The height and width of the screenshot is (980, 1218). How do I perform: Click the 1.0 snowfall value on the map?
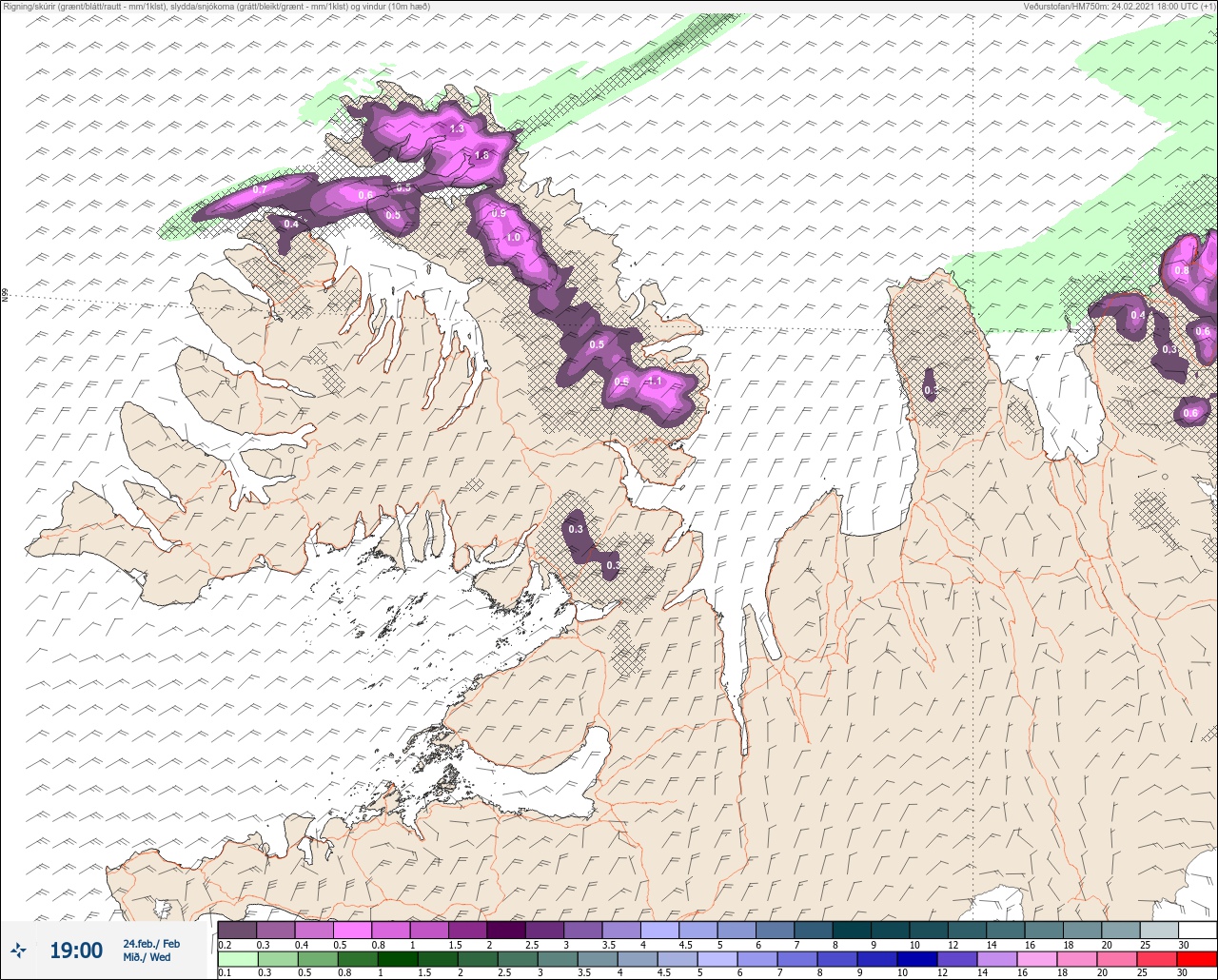tap(514, 237)
